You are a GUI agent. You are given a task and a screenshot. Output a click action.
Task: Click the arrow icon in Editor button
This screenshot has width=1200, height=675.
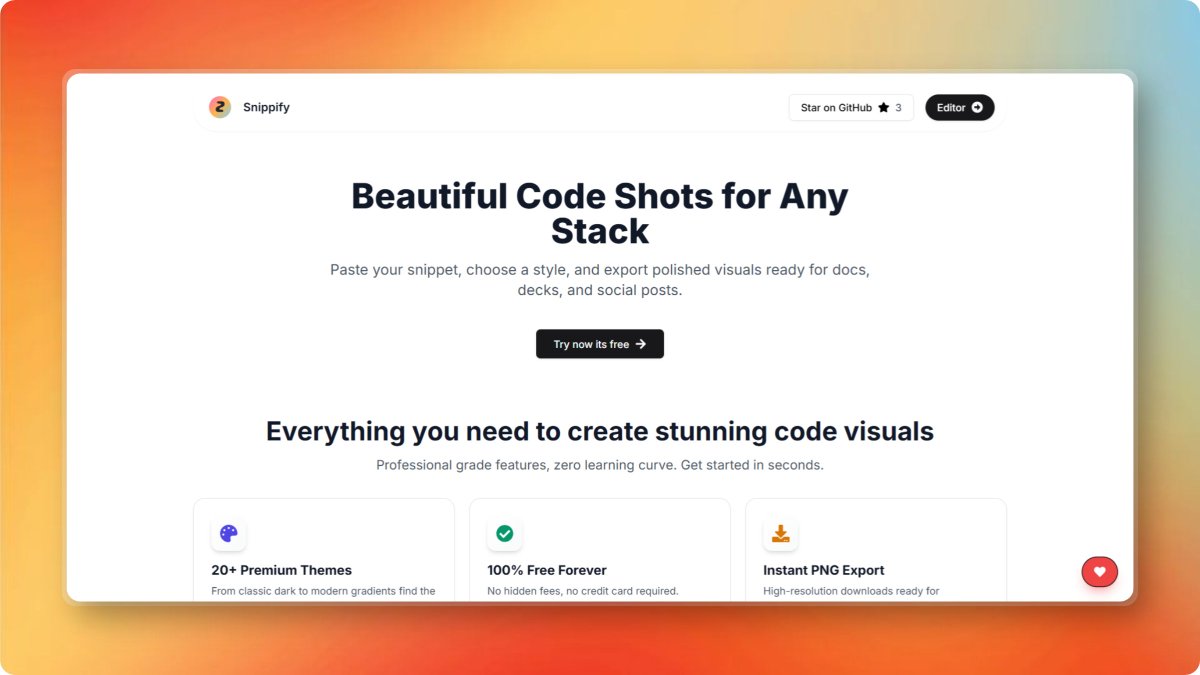(977, 107)
